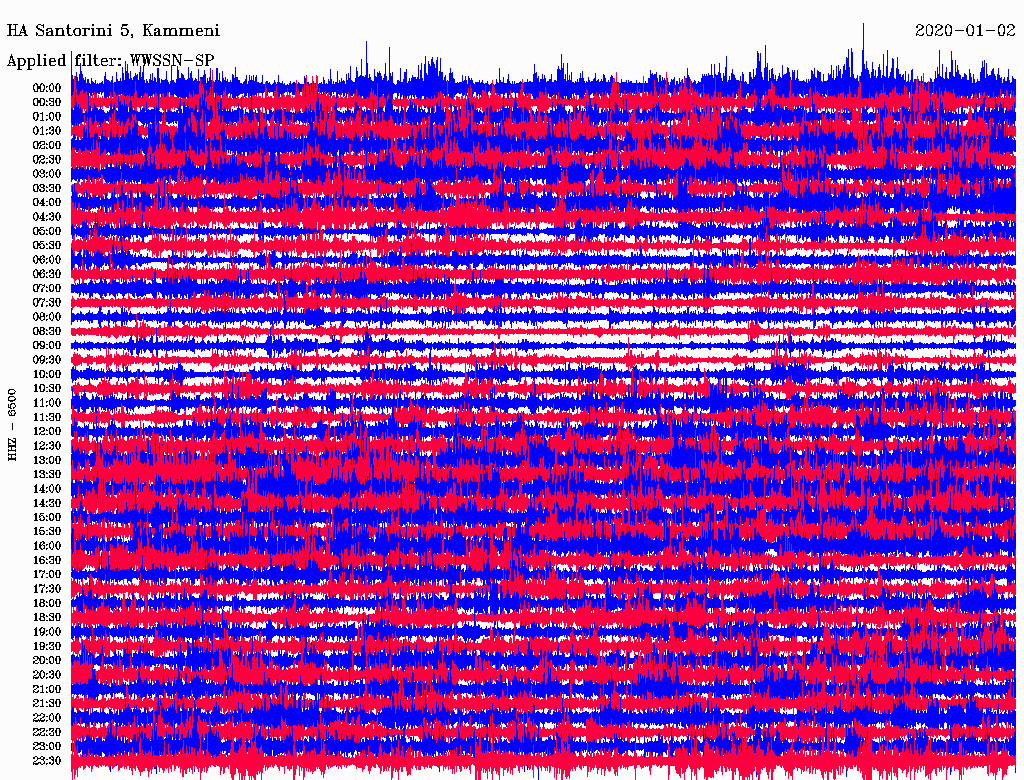
Task: Select the 14:30 time label
Action: (47, 503)
